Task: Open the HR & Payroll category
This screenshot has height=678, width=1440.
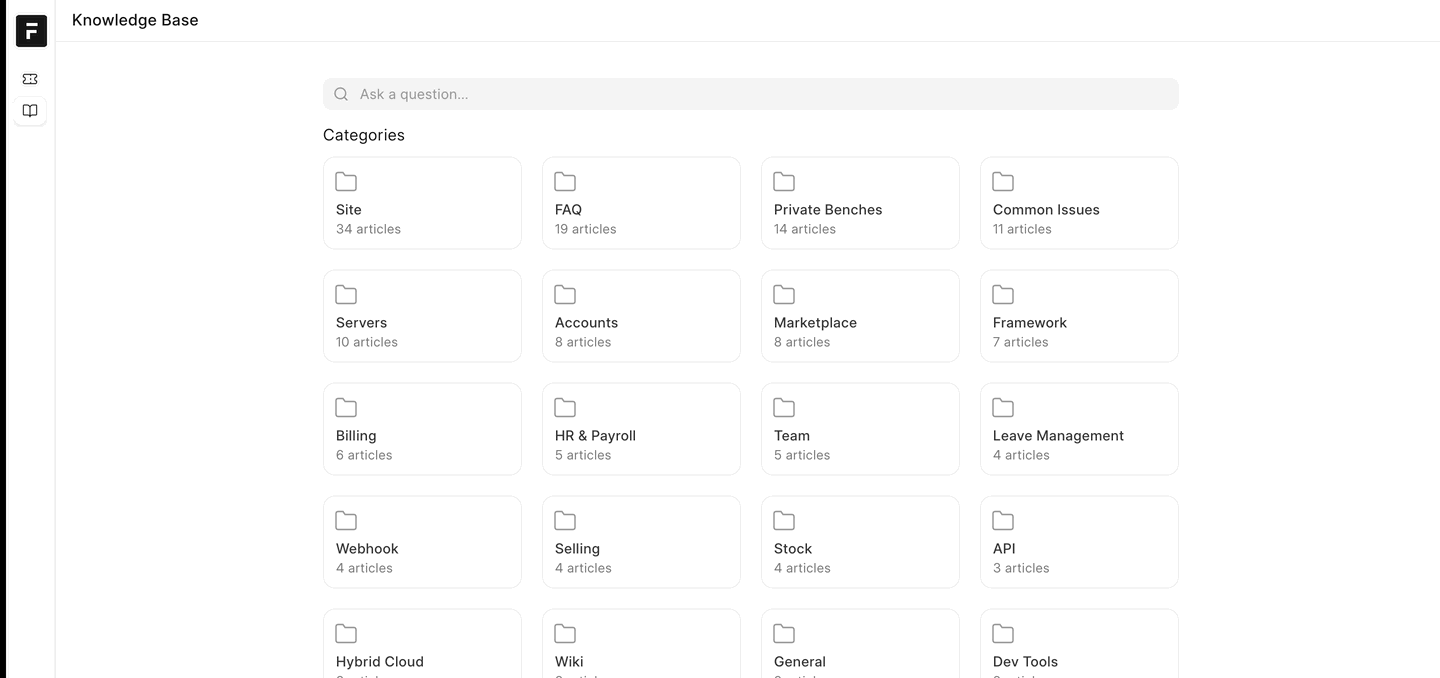Action: point(641,428)
